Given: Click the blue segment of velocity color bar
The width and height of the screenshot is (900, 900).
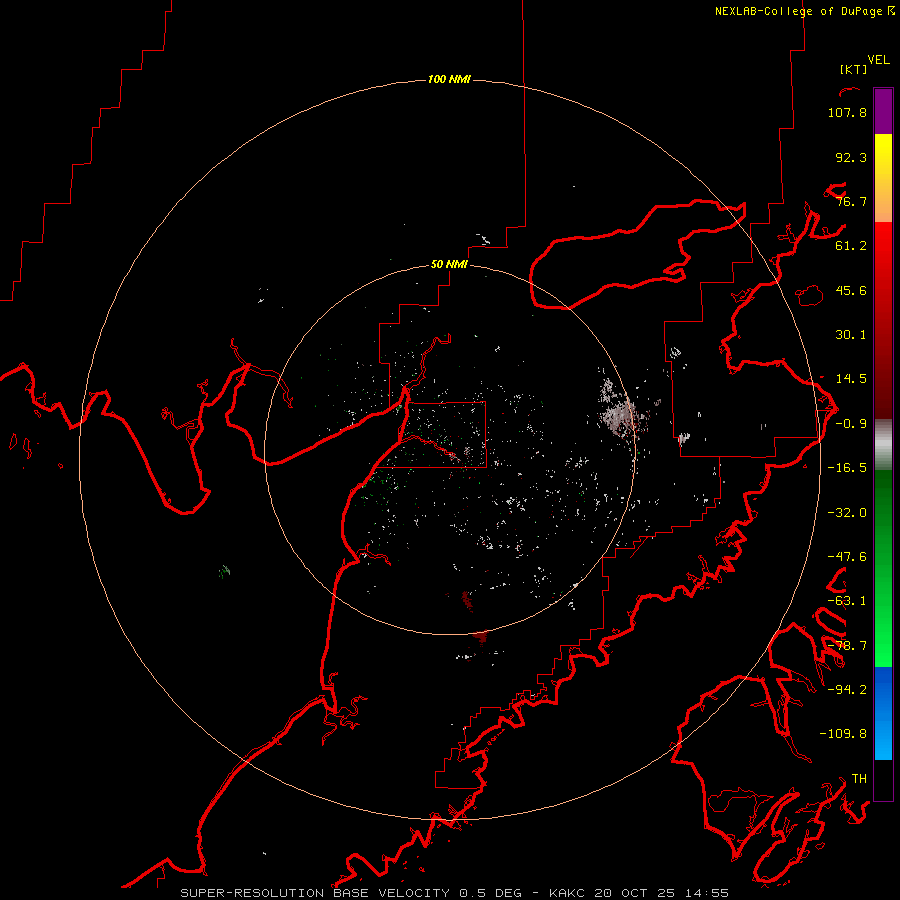Looking at the screenshot, I should point(883,713).
